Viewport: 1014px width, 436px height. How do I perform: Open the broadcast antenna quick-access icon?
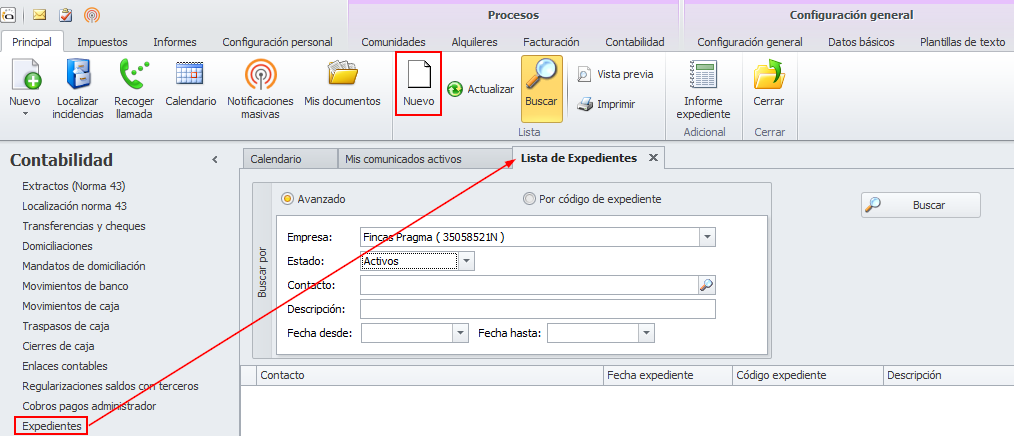pyautogui.click(x=92, y=14)
